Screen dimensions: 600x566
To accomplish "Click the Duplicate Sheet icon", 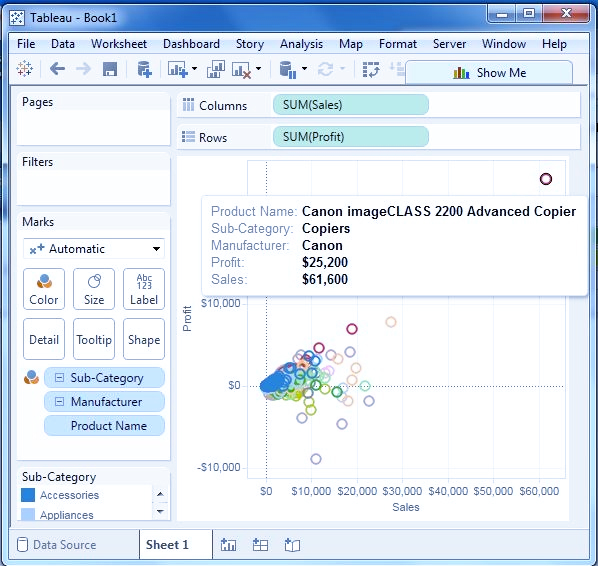I will point(216,69).
